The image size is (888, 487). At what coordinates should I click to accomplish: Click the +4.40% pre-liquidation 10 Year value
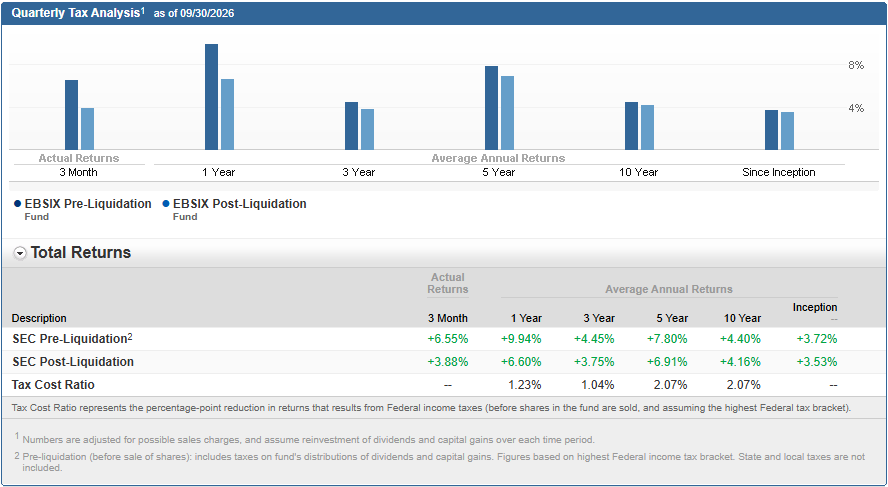[740, 339]
